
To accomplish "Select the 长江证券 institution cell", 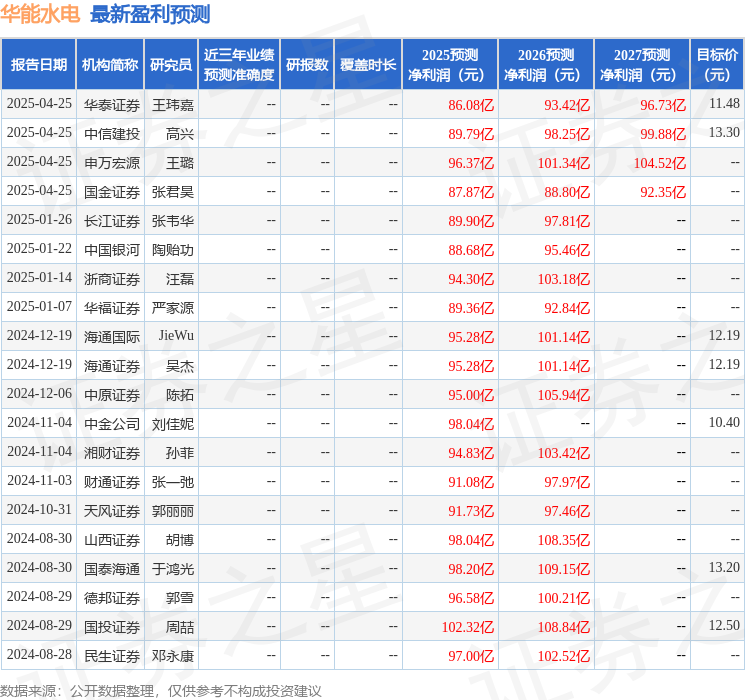I will click(x=112, y=221).
